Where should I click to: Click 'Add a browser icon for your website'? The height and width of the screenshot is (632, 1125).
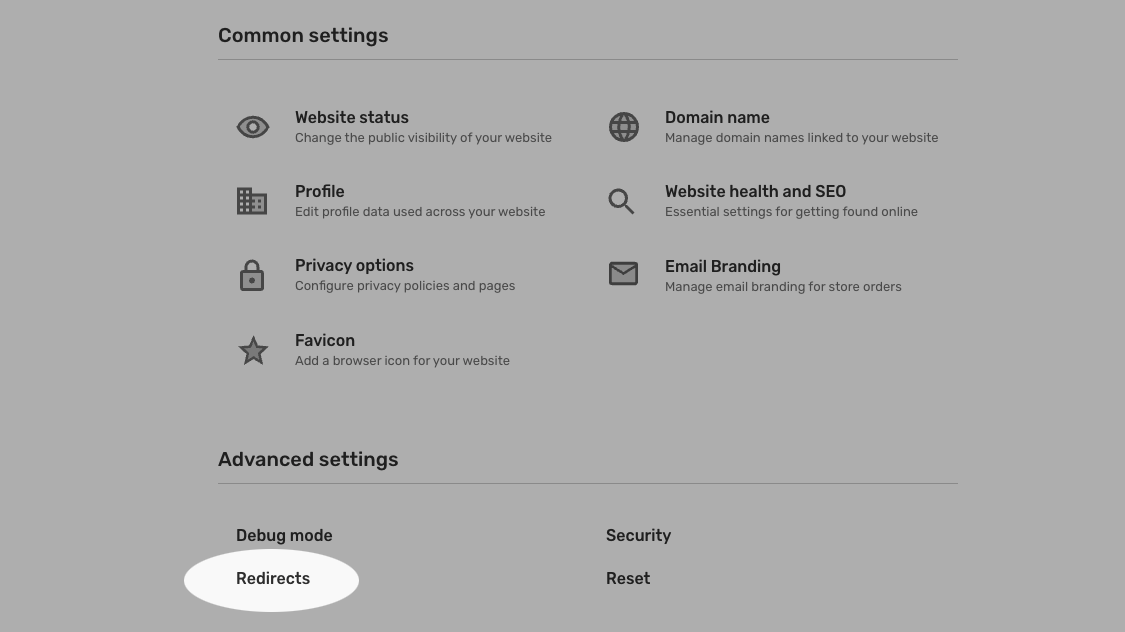click(x=403, y=361)
